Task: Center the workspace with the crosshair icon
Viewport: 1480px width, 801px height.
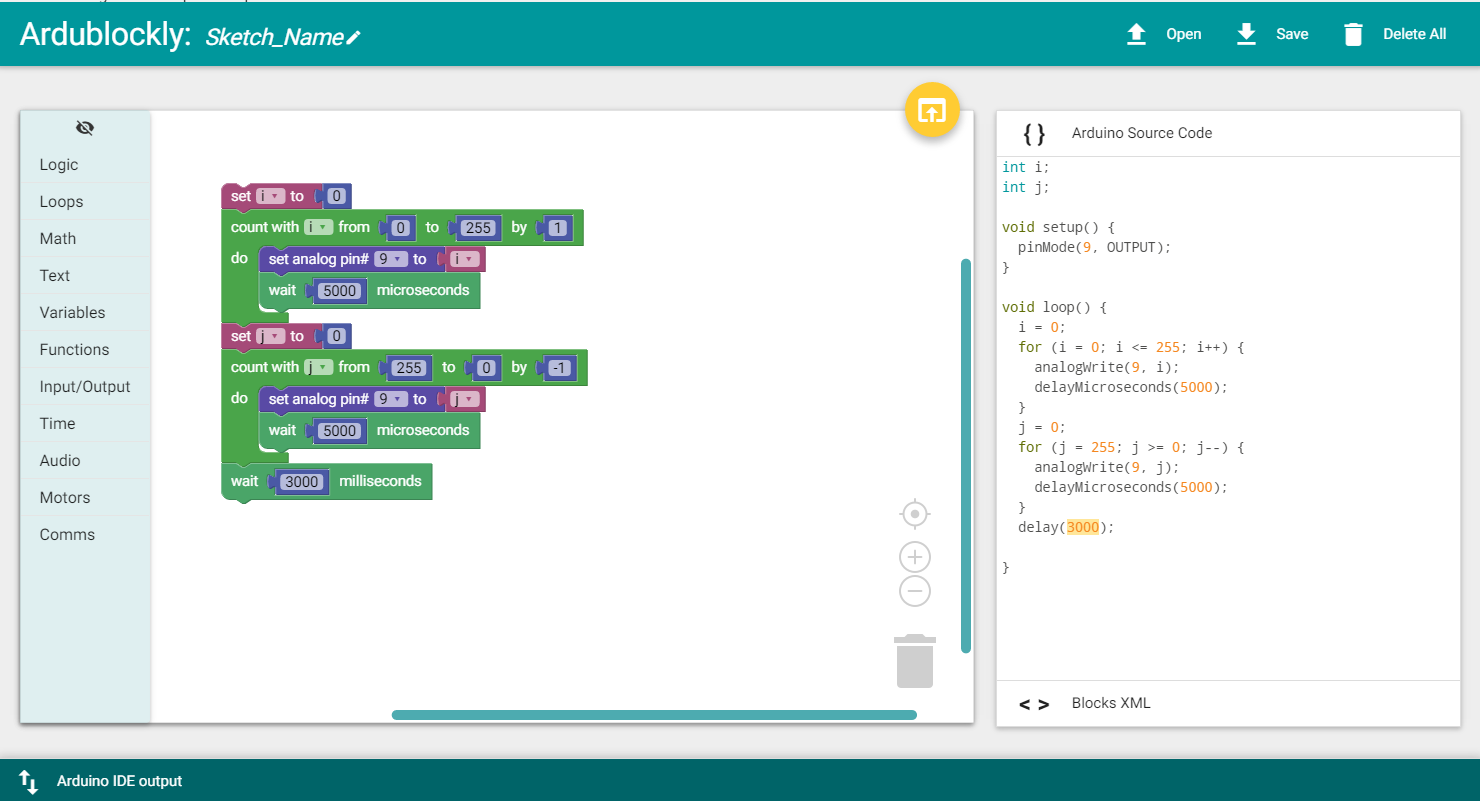Action: 915,514
